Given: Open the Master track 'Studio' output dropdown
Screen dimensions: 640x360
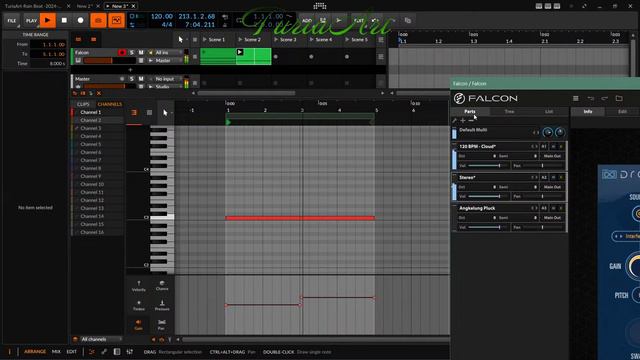Looking at the screenshot, I should (x=165, y=87).
